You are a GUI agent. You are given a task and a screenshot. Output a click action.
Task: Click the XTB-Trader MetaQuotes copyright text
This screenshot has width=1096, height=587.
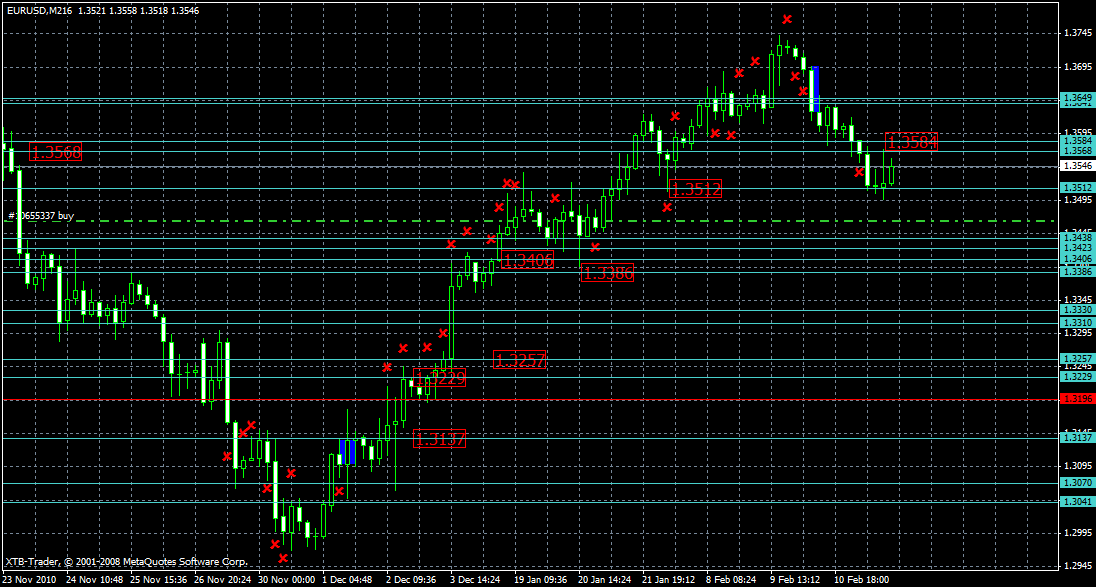tap(125, 561)
